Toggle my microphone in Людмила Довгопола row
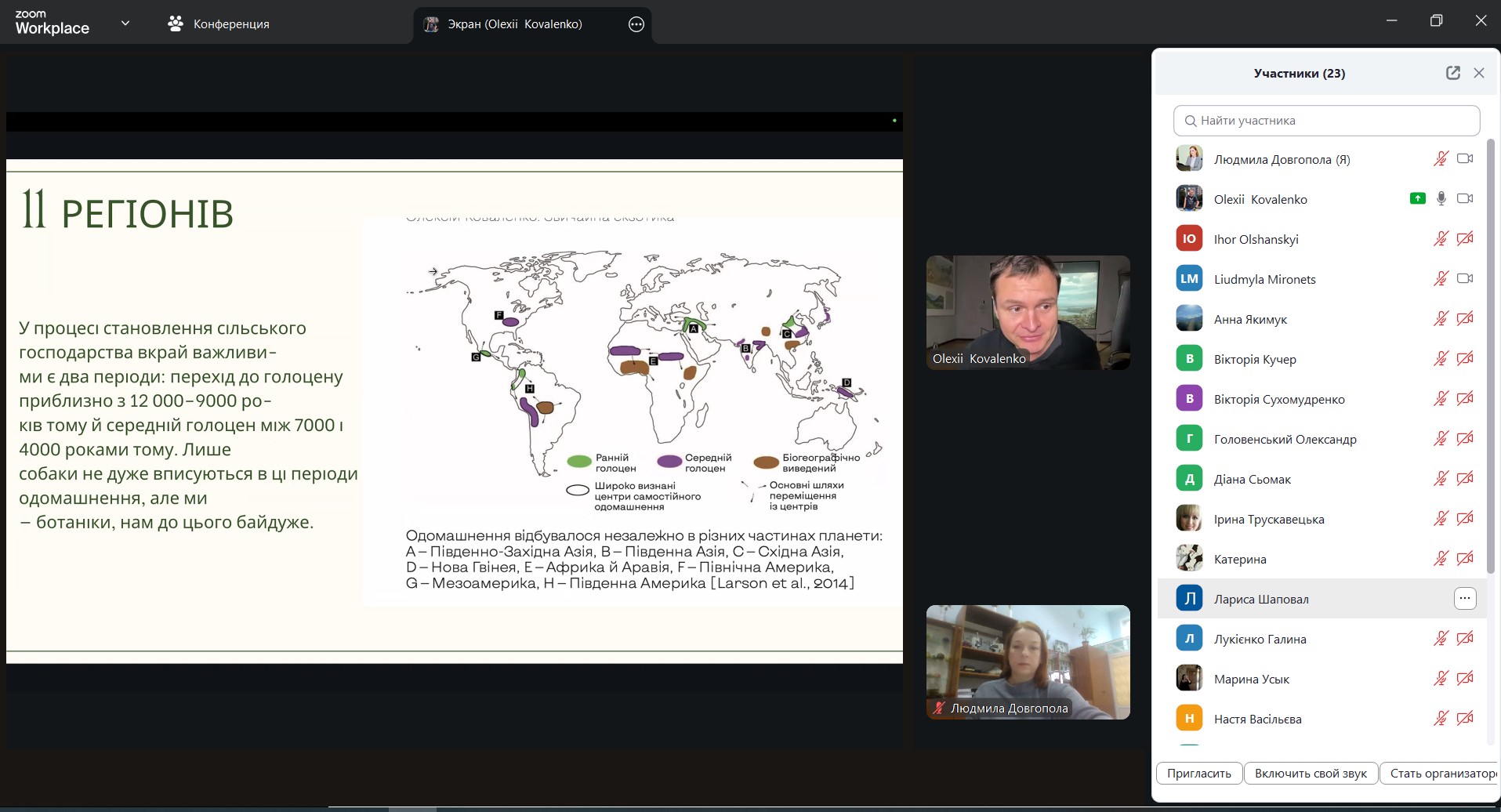 (1441, 159)
